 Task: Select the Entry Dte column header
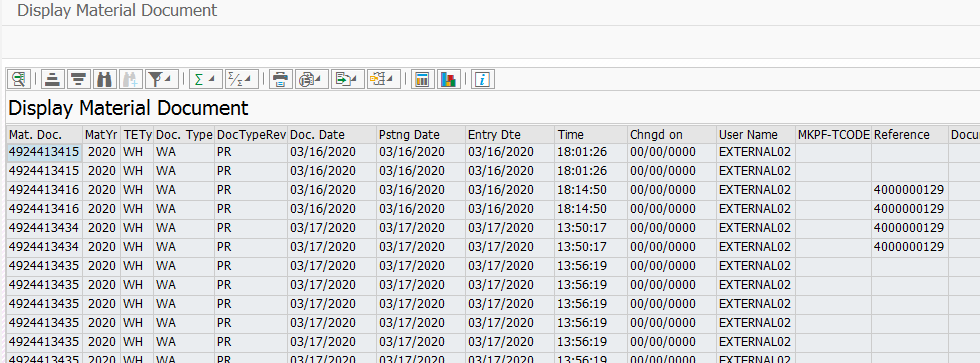click(x=510, y=134)
